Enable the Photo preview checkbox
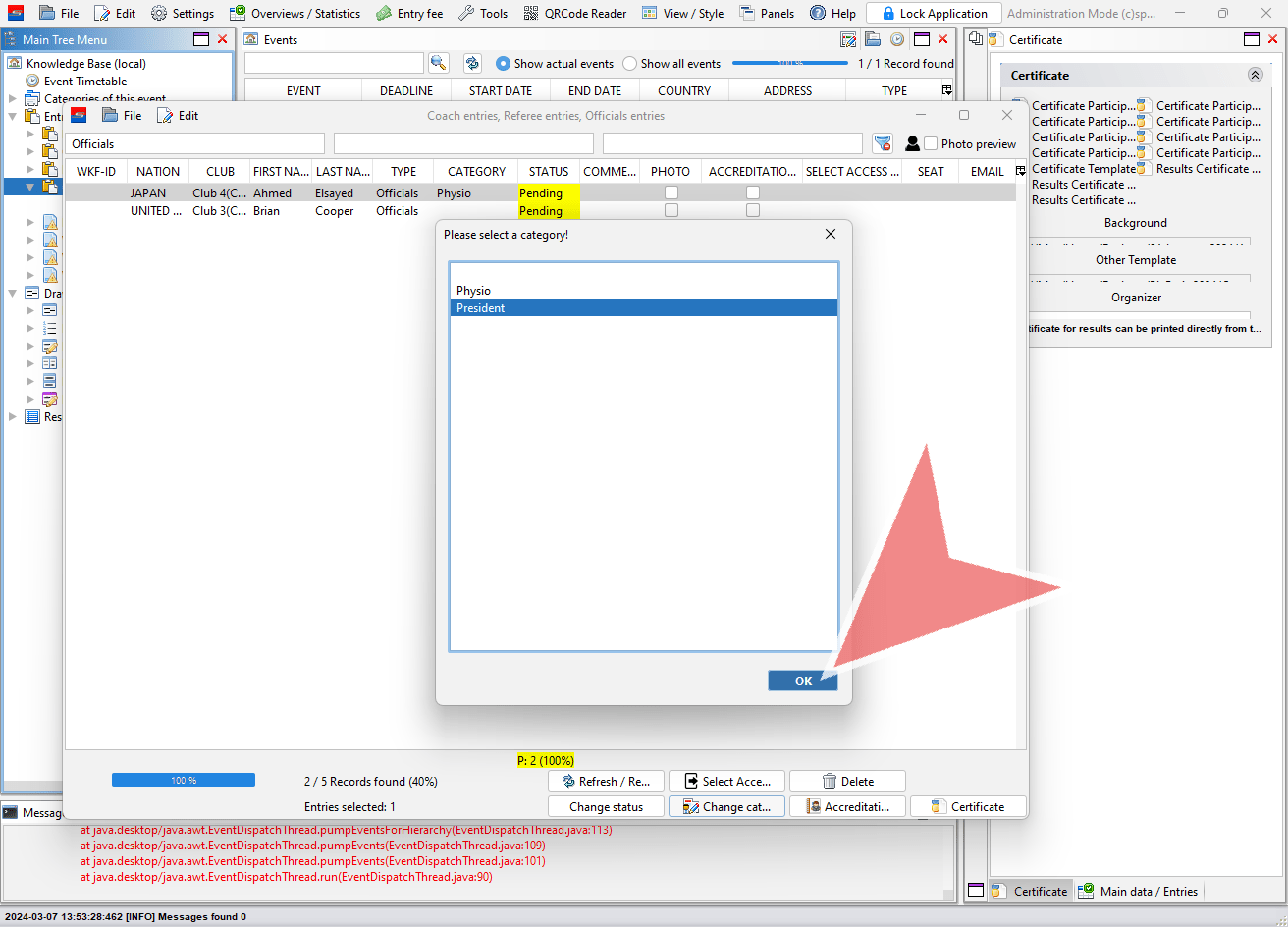The image size is (1288, 928). 931,143
